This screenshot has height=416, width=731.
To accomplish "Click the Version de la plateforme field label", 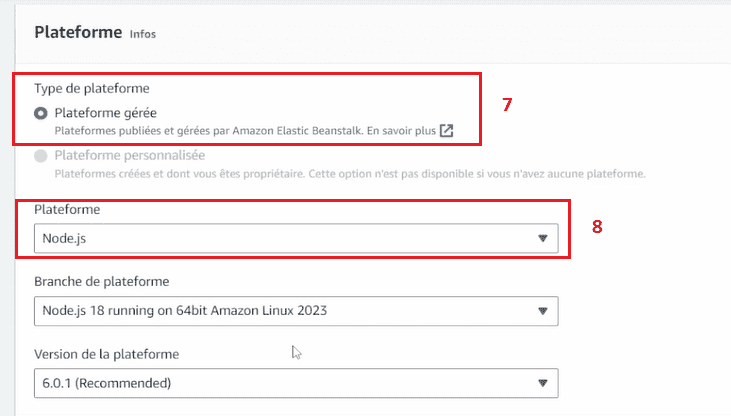I will [107, 354].
